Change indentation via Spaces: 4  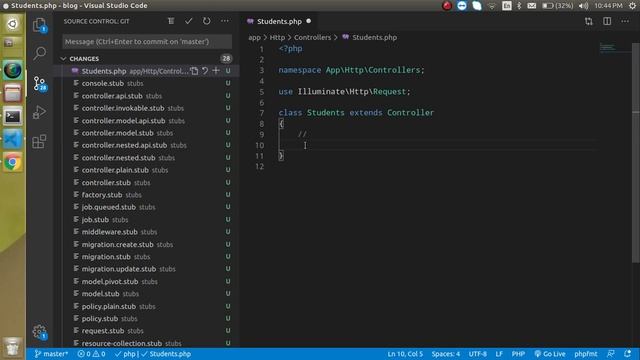pyautogui.click(x=446, y=354)
